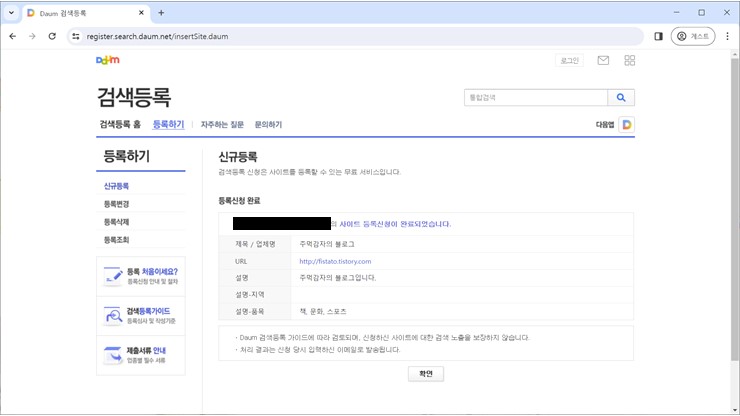Reload the current page
The image size is (740, 416).
[52, 36]
